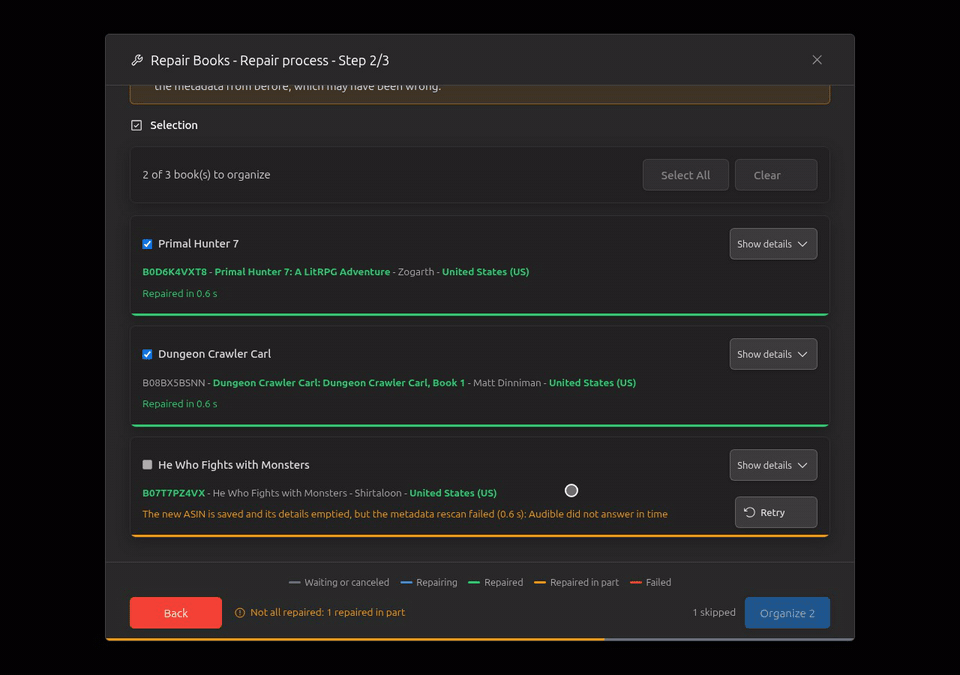Expand Show details for Primal Hunter 7
The width and height of the screenshot is (960, 675).
pos(773,244)
